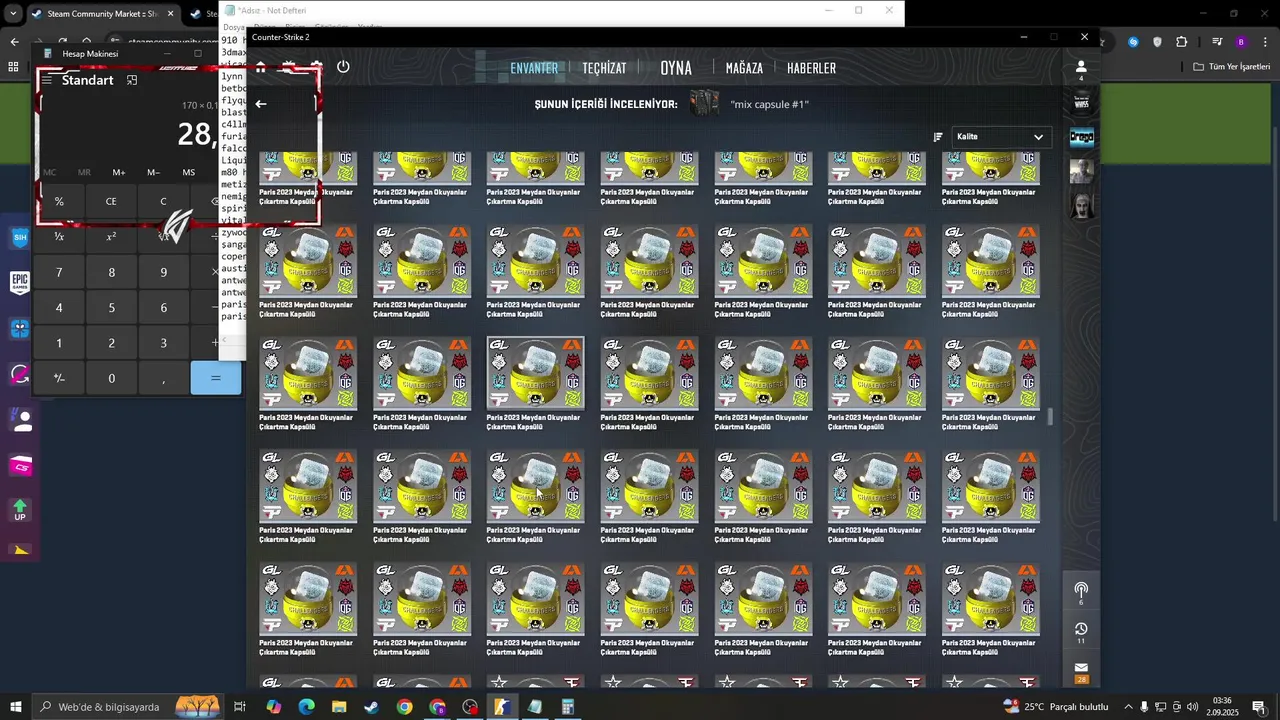
Task: Go back with the CS2 arrow
Action: click(x=261, y=104)
